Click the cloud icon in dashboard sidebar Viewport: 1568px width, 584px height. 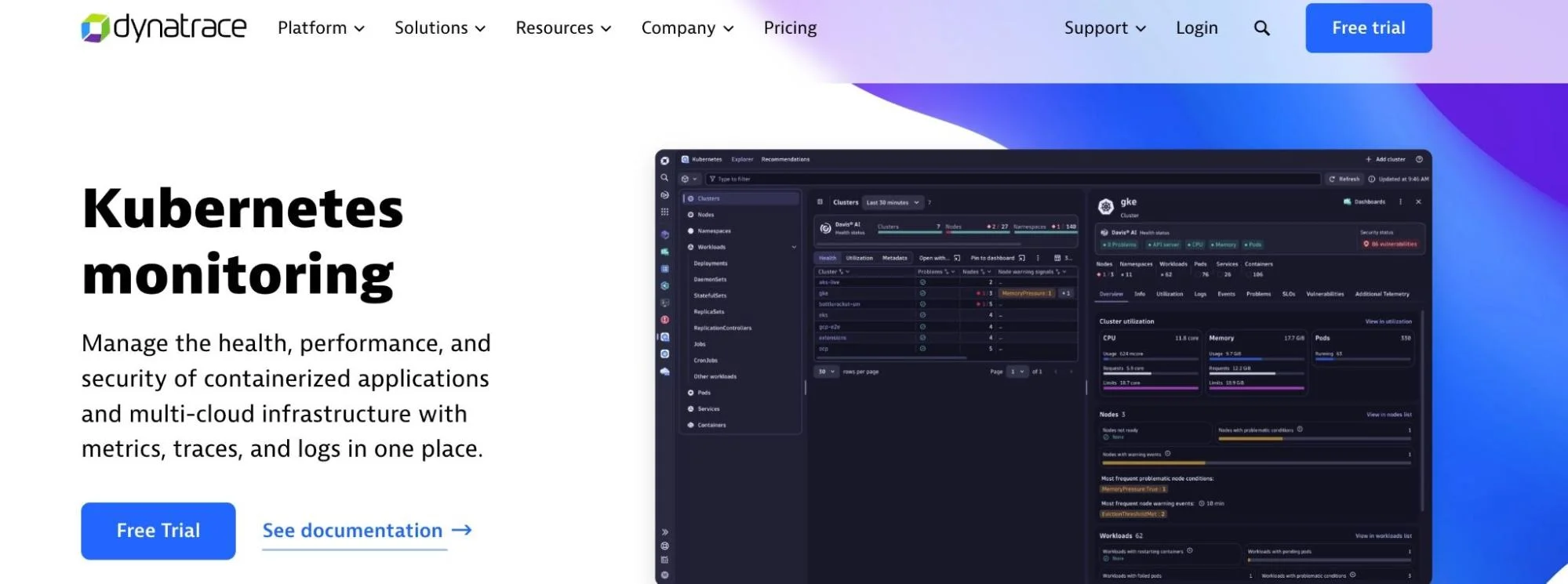point(664,372)
